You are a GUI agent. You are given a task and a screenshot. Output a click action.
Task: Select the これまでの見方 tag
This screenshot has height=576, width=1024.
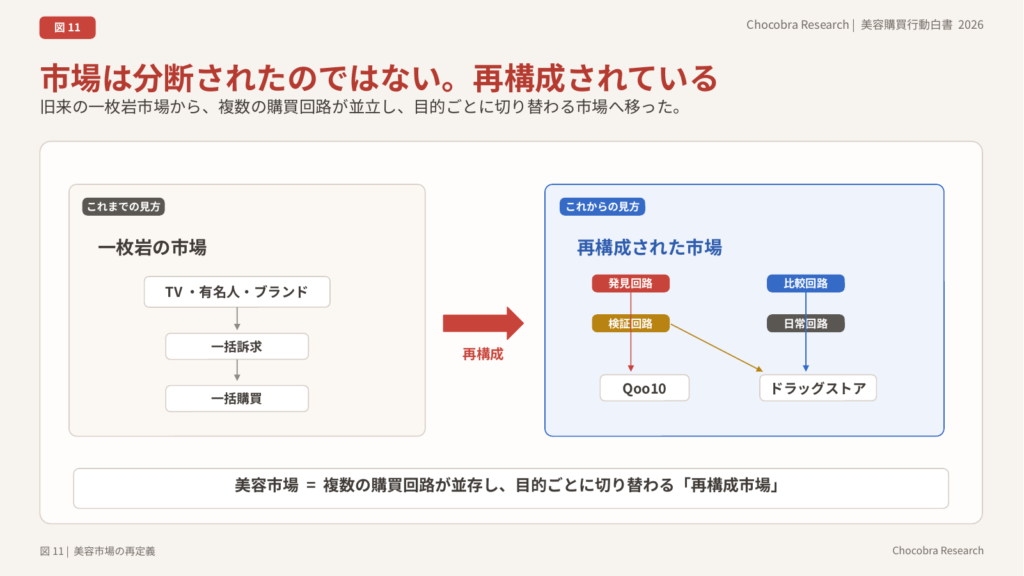(124, 207)
